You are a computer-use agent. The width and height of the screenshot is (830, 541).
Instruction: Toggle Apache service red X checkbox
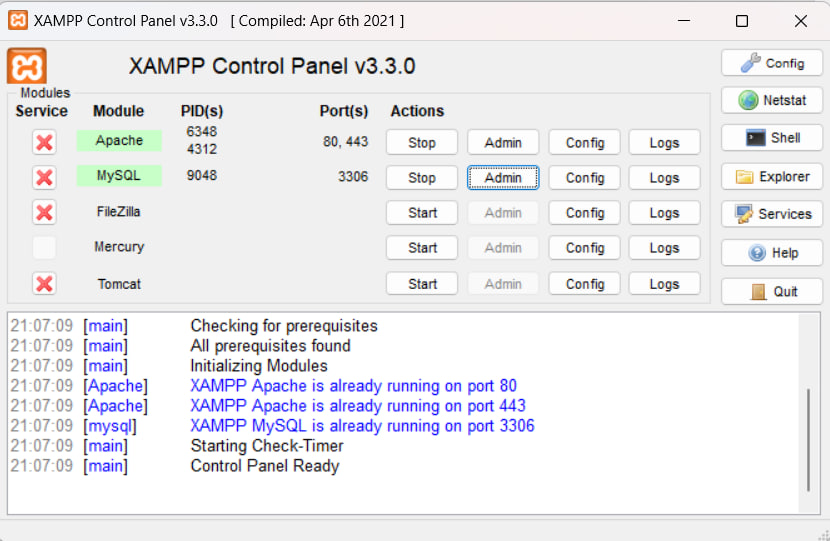pos(44,142)
